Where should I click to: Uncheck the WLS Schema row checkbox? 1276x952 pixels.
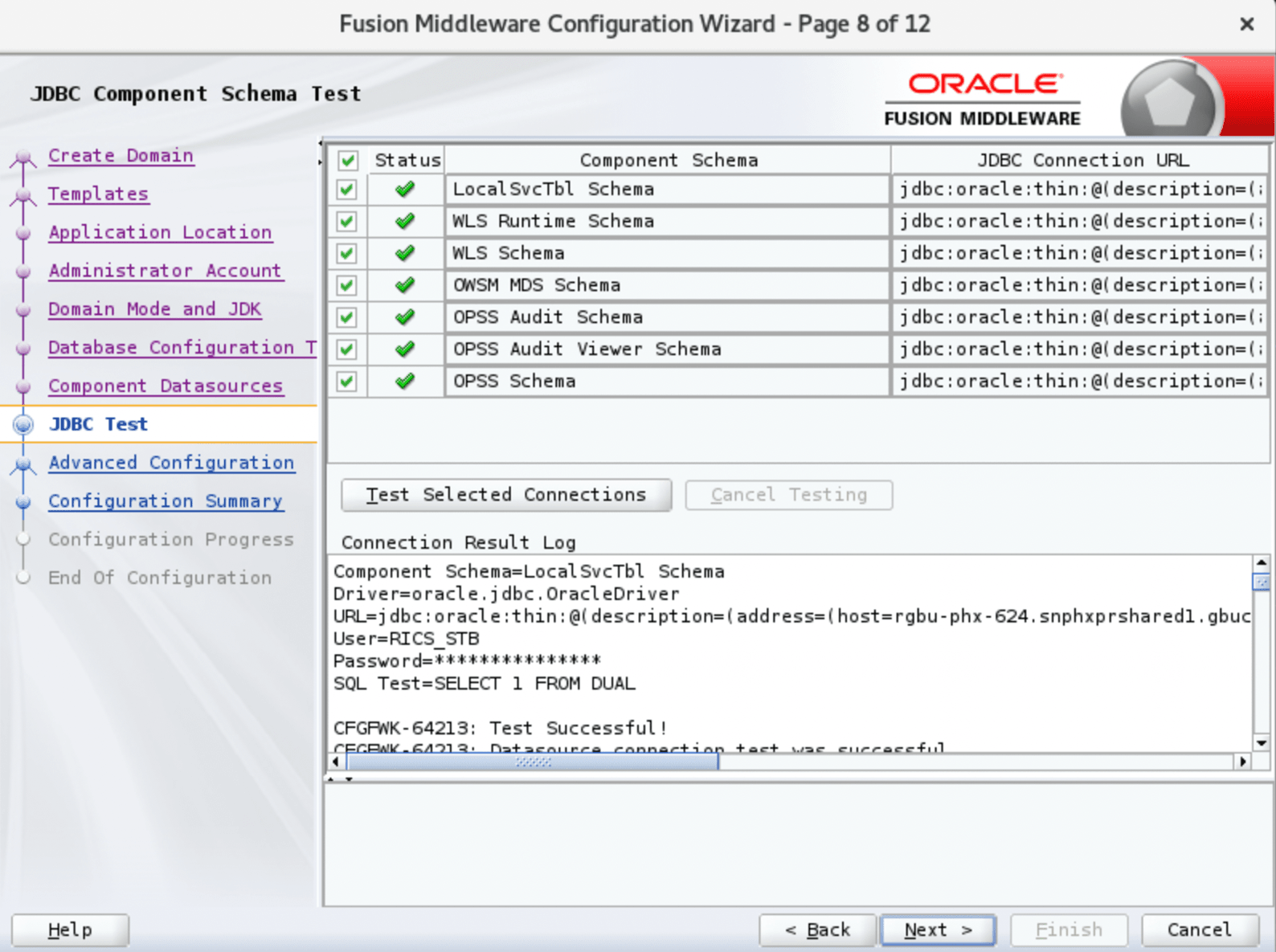click(347, 253)
